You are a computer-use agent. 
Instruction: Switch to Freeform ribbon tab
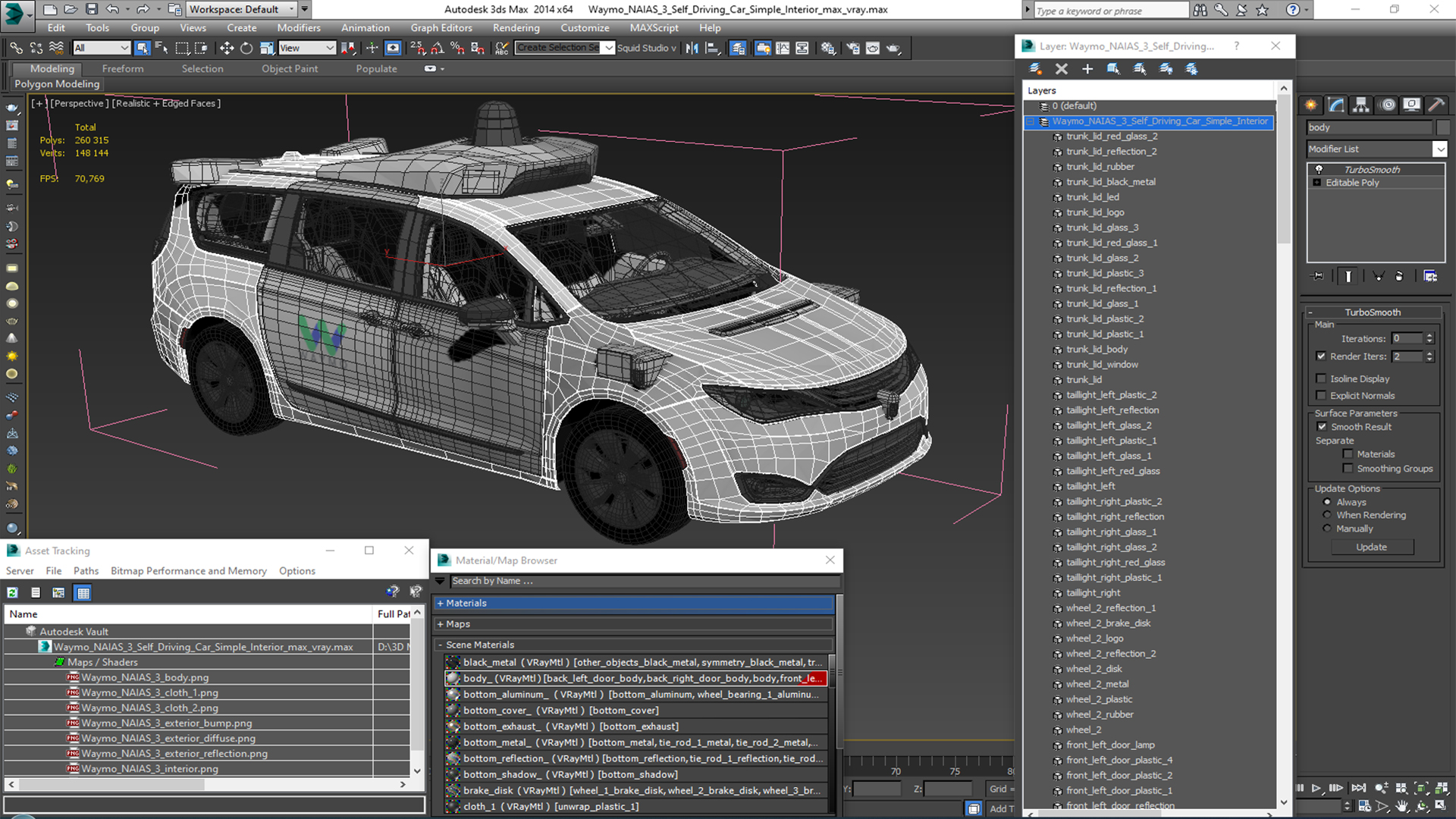pos(123,68)
